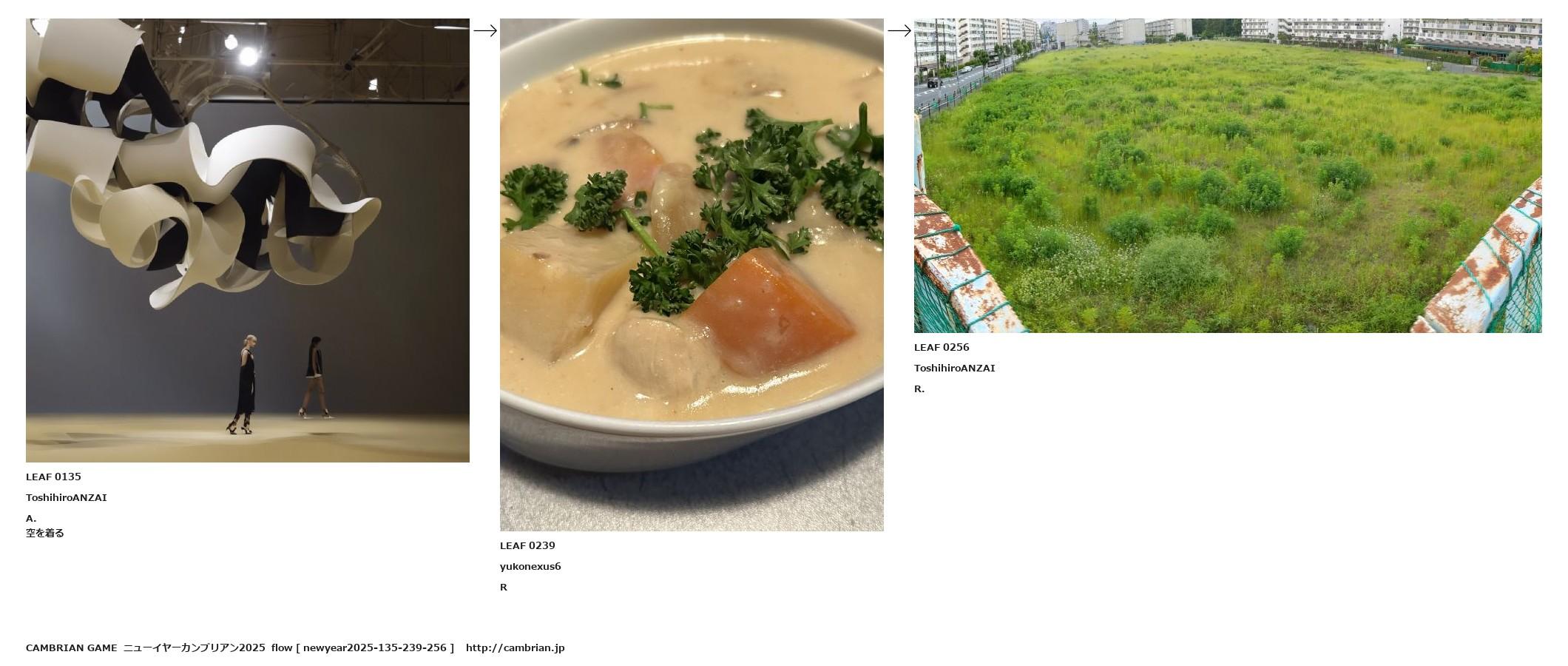Click the 'A.' marker under LEAF 0135

point(31,518)
